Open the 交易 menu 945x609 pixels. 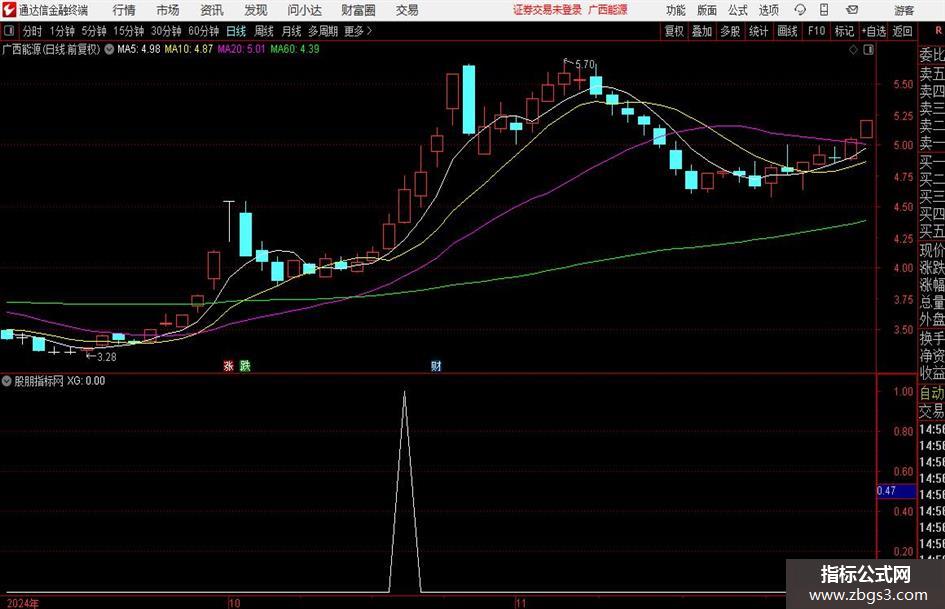[407, 10]
